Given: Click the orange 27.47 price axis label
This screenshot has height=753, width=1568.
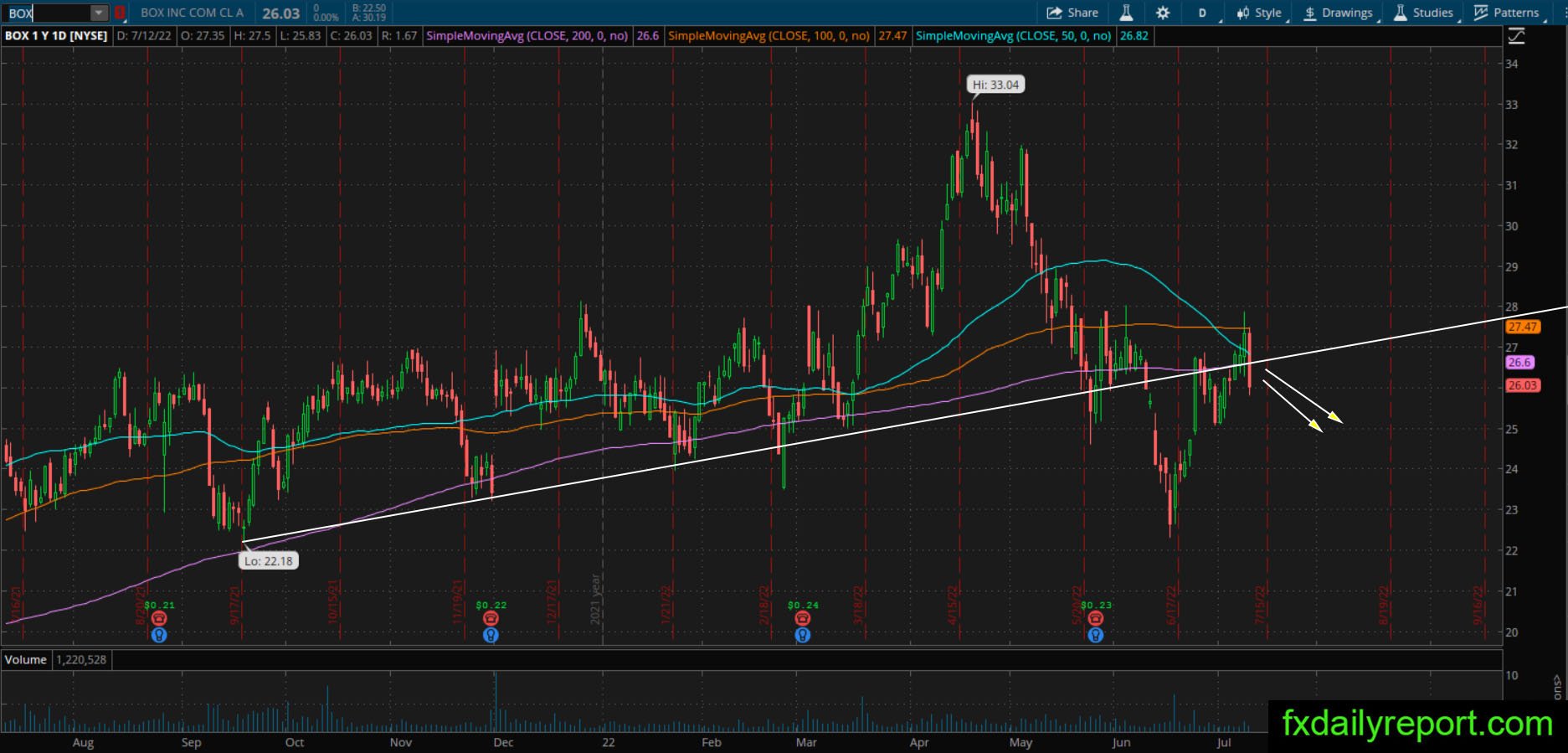Looking at the screenshot, I should pos(1522,327).
